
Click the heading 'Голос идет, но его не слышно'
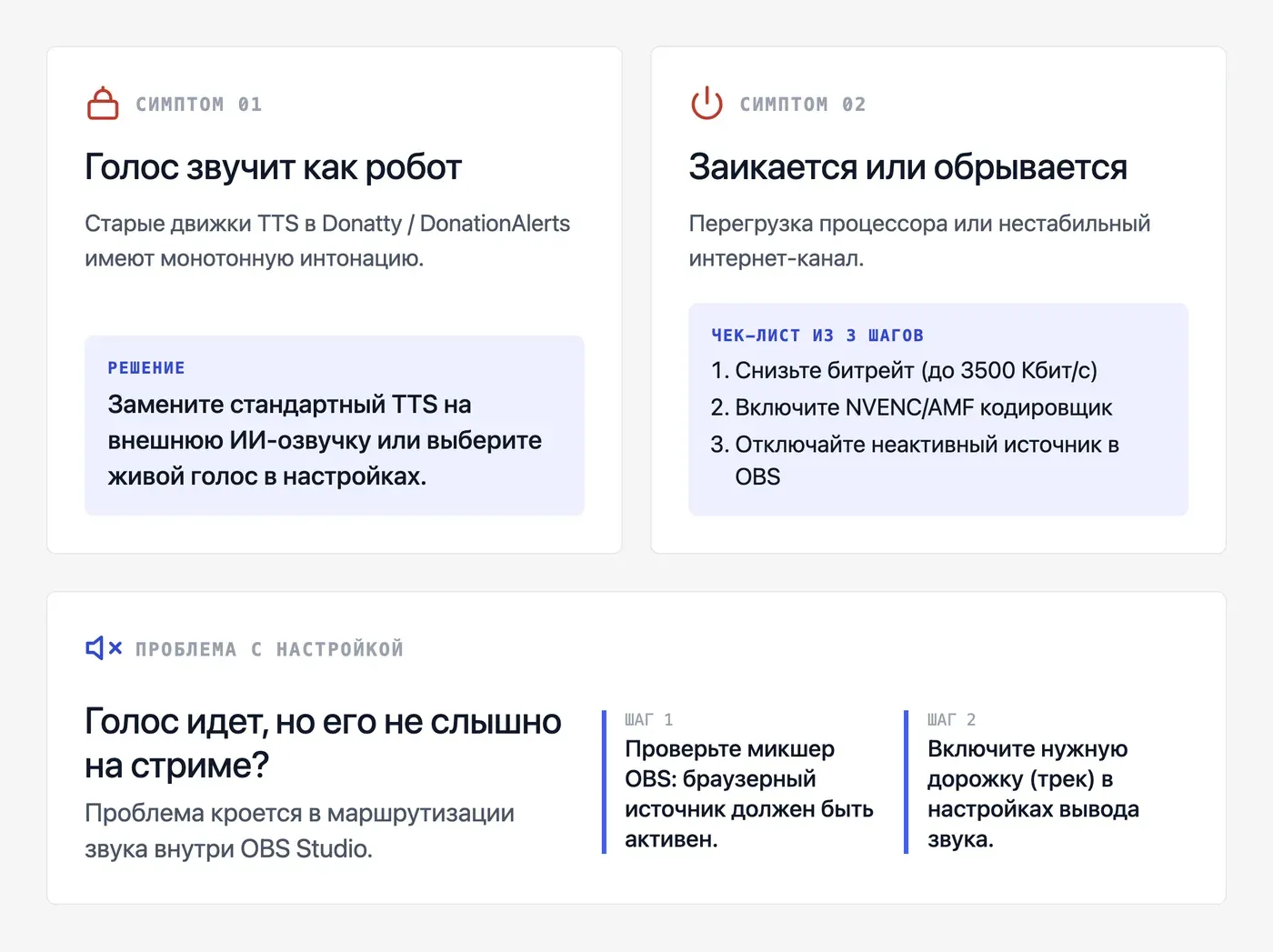coord(323,743)
